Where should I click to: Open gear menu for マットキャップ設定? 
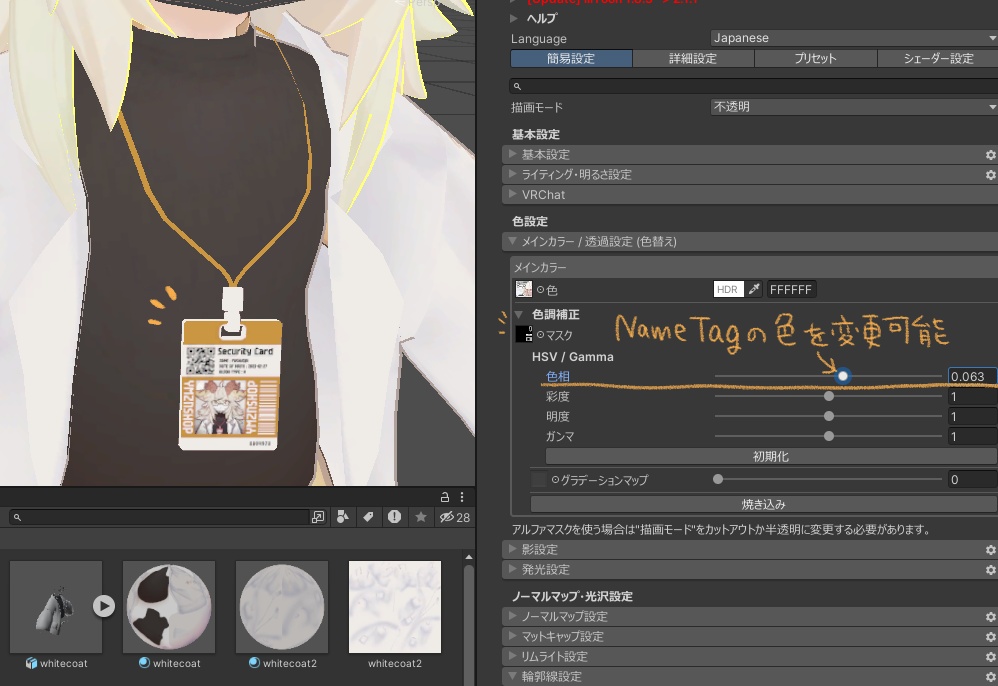[990, 636]
